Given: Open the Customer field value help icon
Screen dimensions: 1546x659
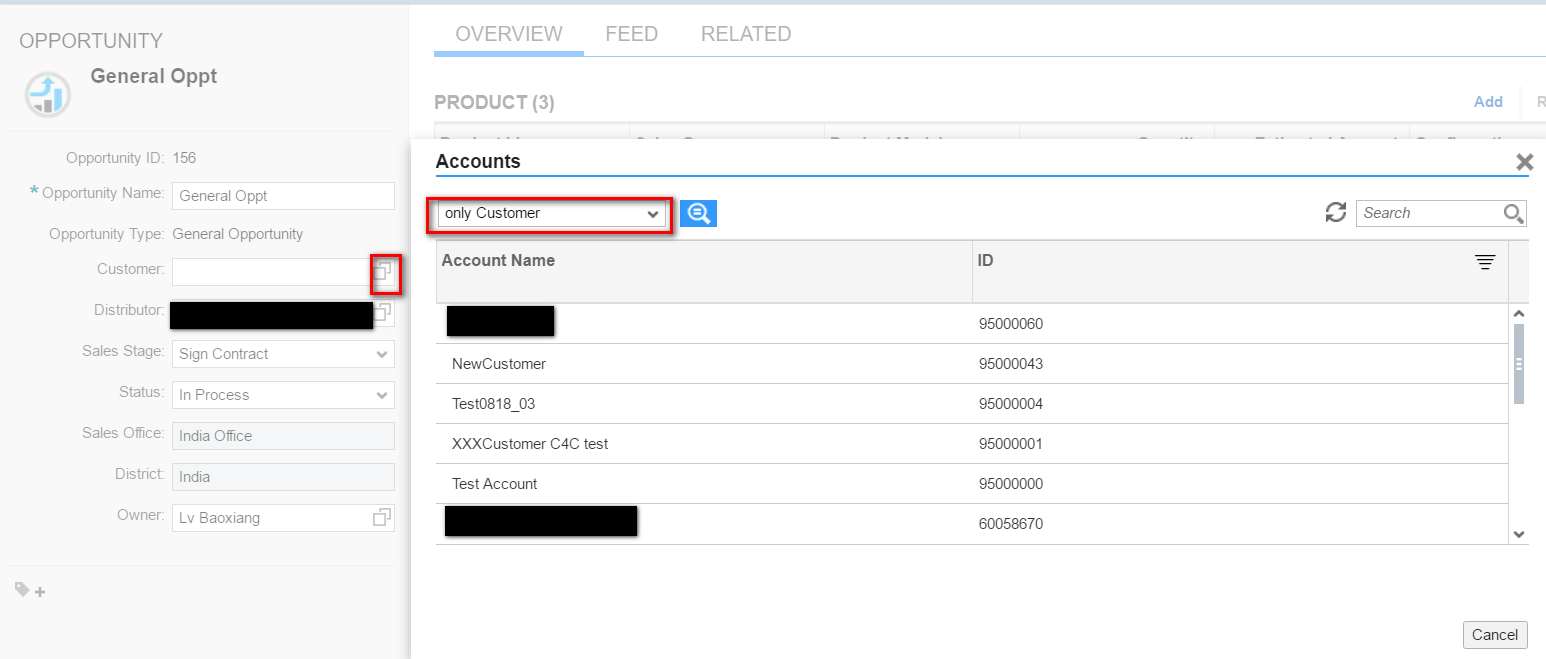Looking at the screenshot, I should [x=384, y=271].
